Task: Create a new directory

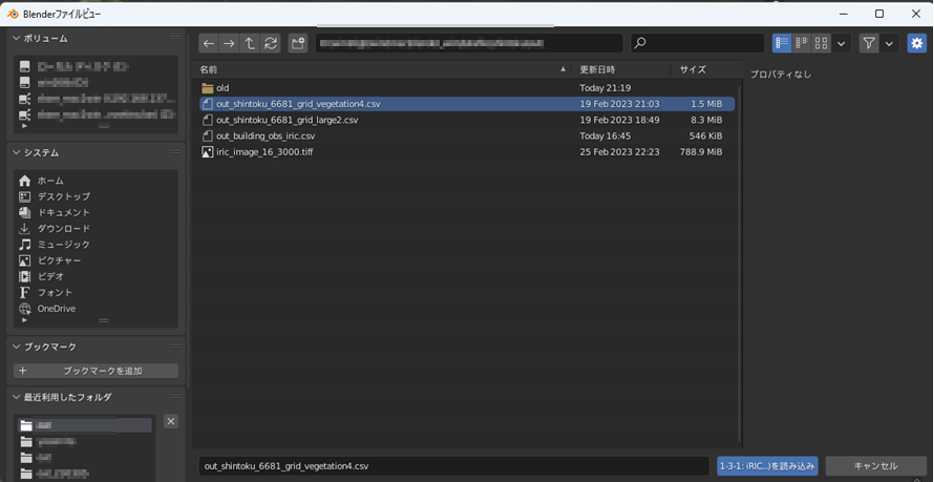Action: click(298, 43)
